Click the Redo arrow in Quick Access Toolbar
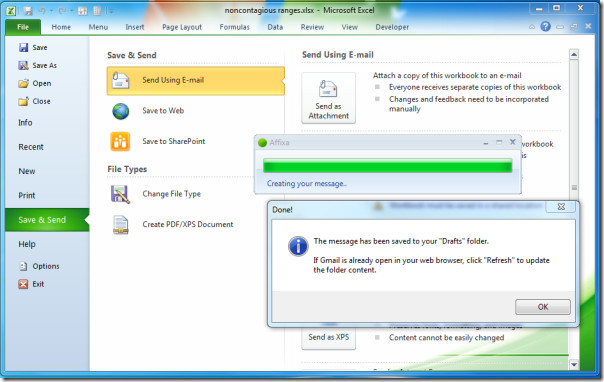 [62, 11]
